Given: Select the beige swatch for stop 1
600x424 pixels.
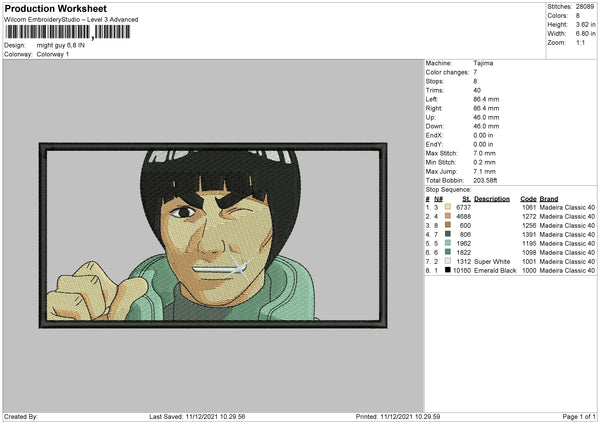Looking at the screenshot, I should click(x=447, y=207).
